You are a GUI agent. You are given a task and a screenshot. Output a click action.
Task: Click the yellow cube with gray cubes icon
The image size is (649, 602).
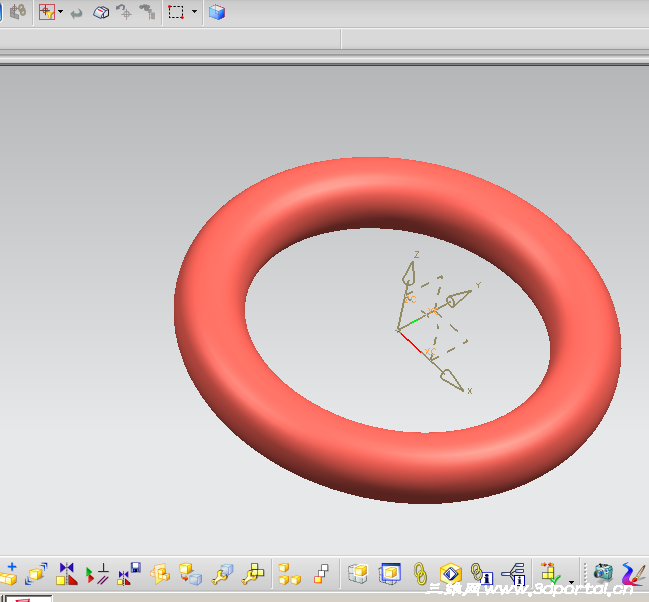tap(358, 574)
